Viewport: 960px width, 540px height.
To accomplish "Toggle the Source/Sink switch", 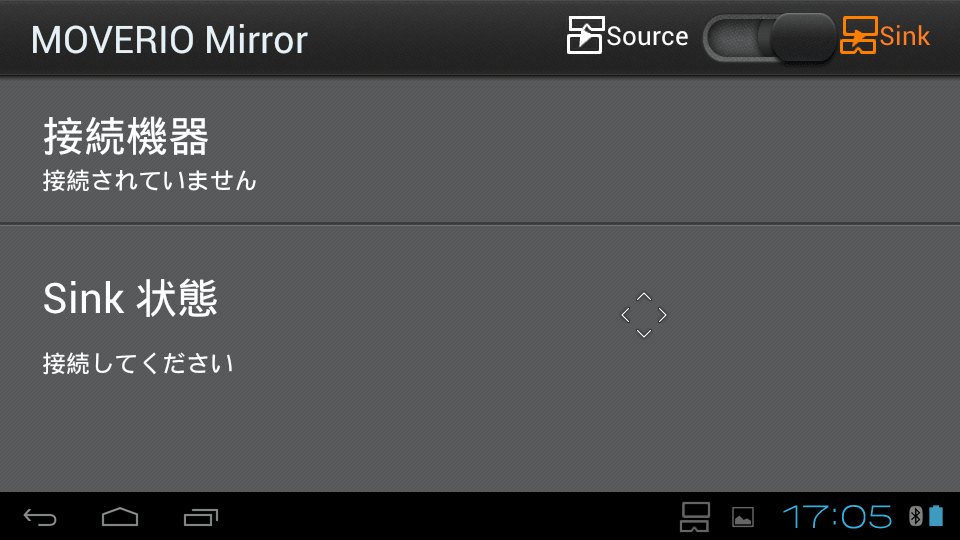I will coord(770,38).
